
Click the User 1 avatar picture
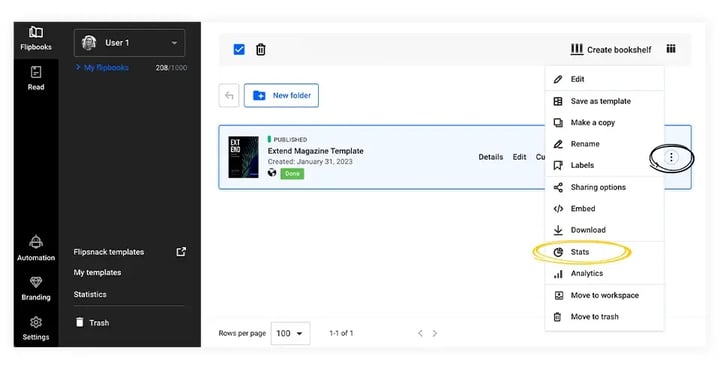(x=89, y=43)
